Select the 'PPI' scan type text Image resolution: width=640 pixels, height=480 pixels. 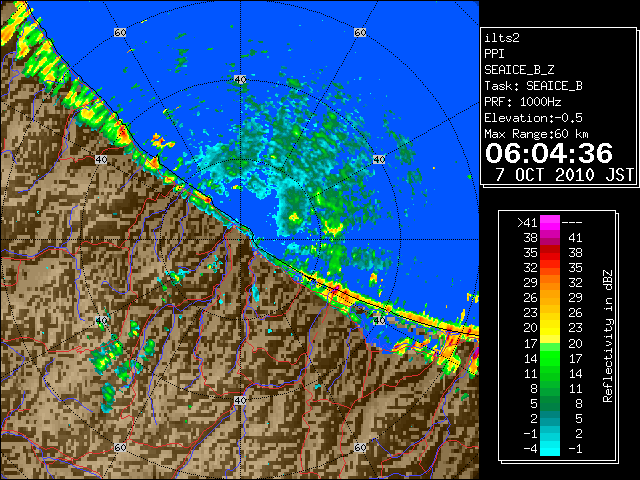click(x=494, y=54)
